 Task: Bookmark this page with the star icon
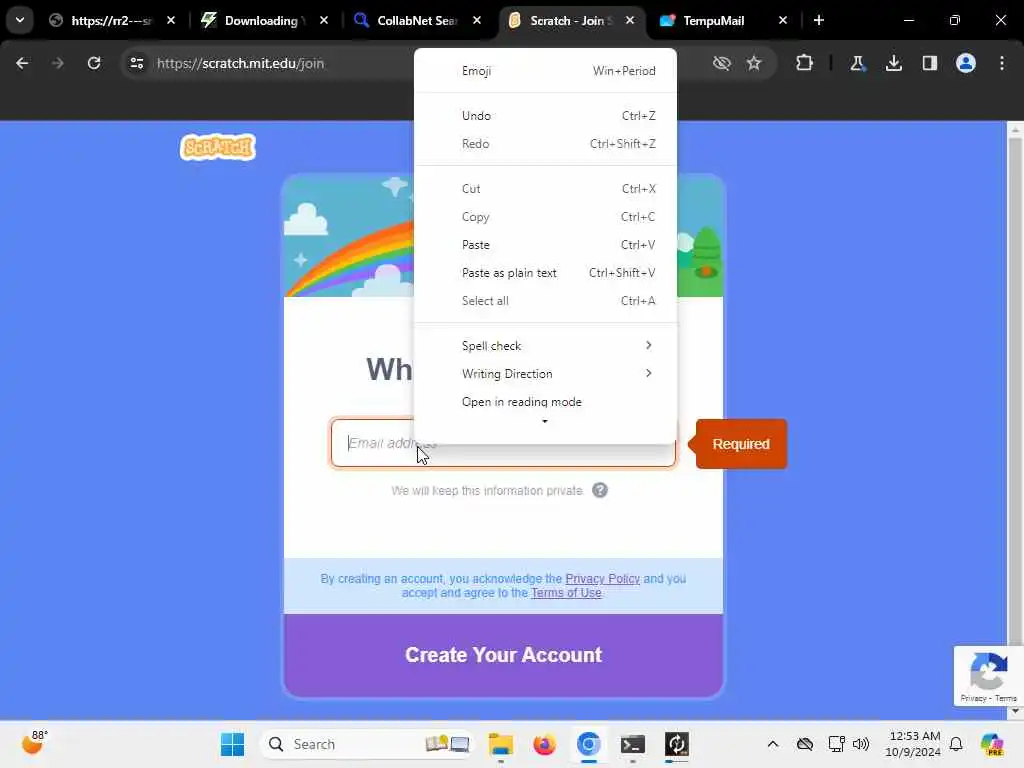(x=754, y=63)
